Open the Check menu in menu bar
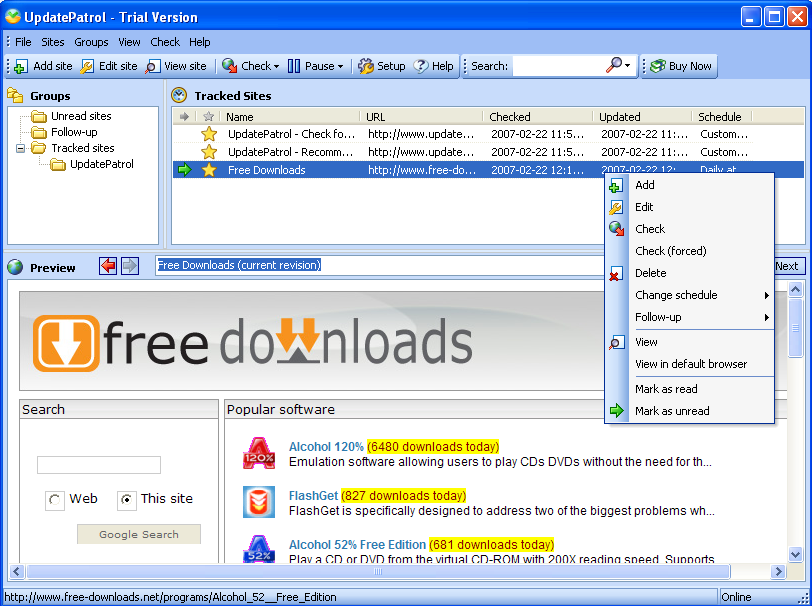 [165, 42]
